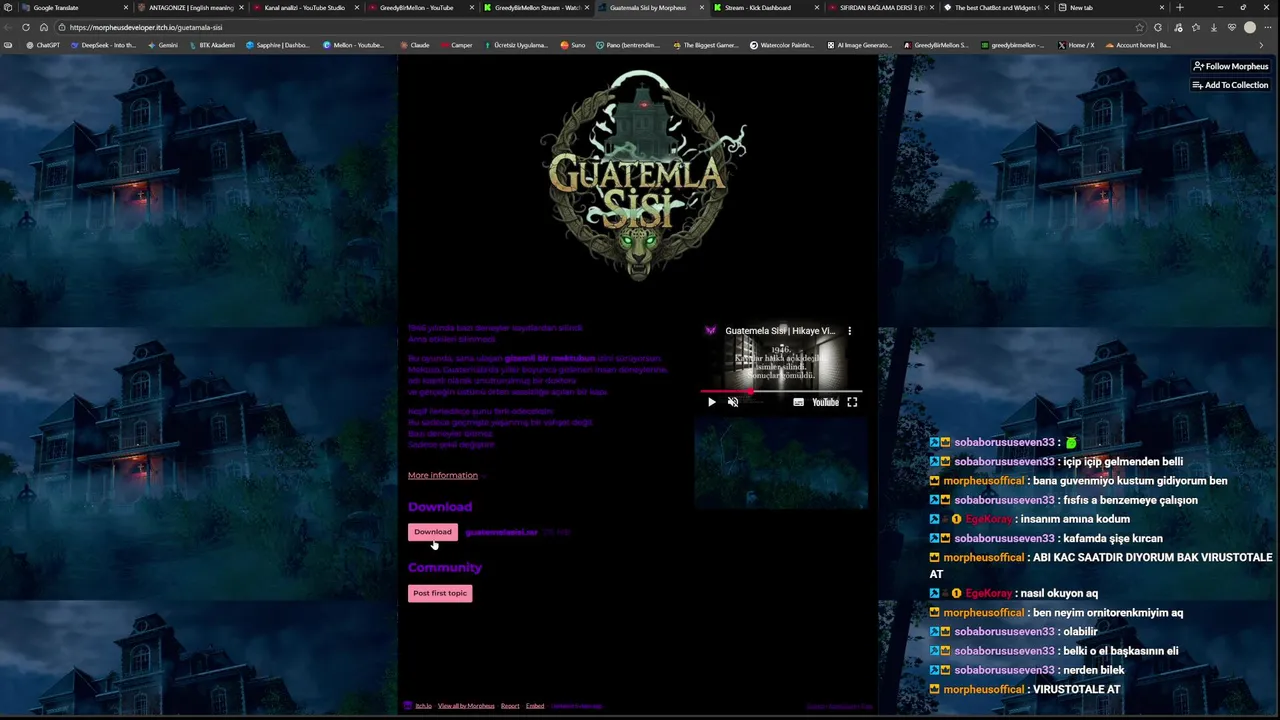The height and width of the screenshot is (720, 1280).
Task: Click the Embed link in footer
Action: [535, 706]
